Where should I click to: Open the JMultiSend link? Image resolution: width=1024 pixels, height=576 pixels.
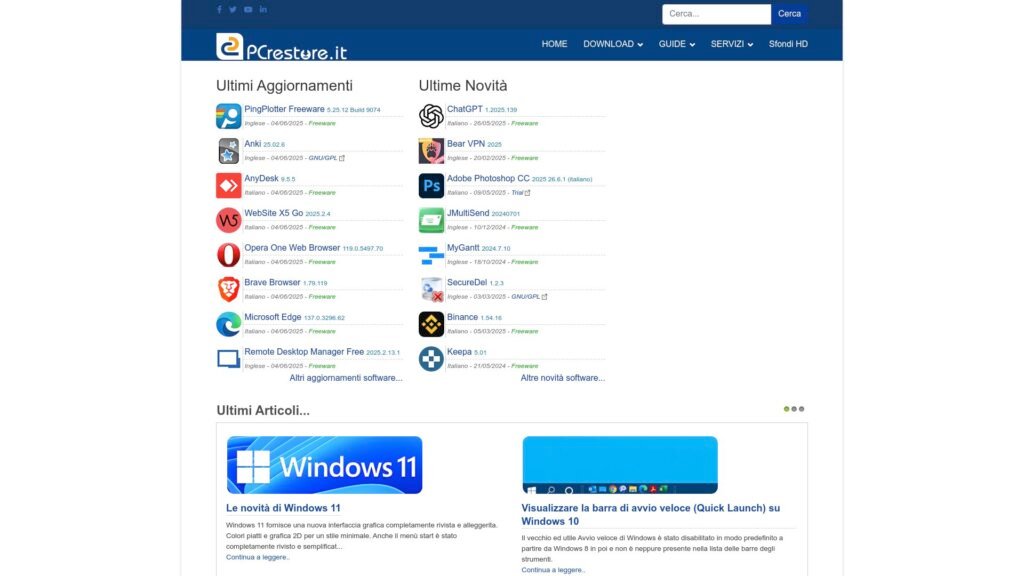(x=468, y=213)
